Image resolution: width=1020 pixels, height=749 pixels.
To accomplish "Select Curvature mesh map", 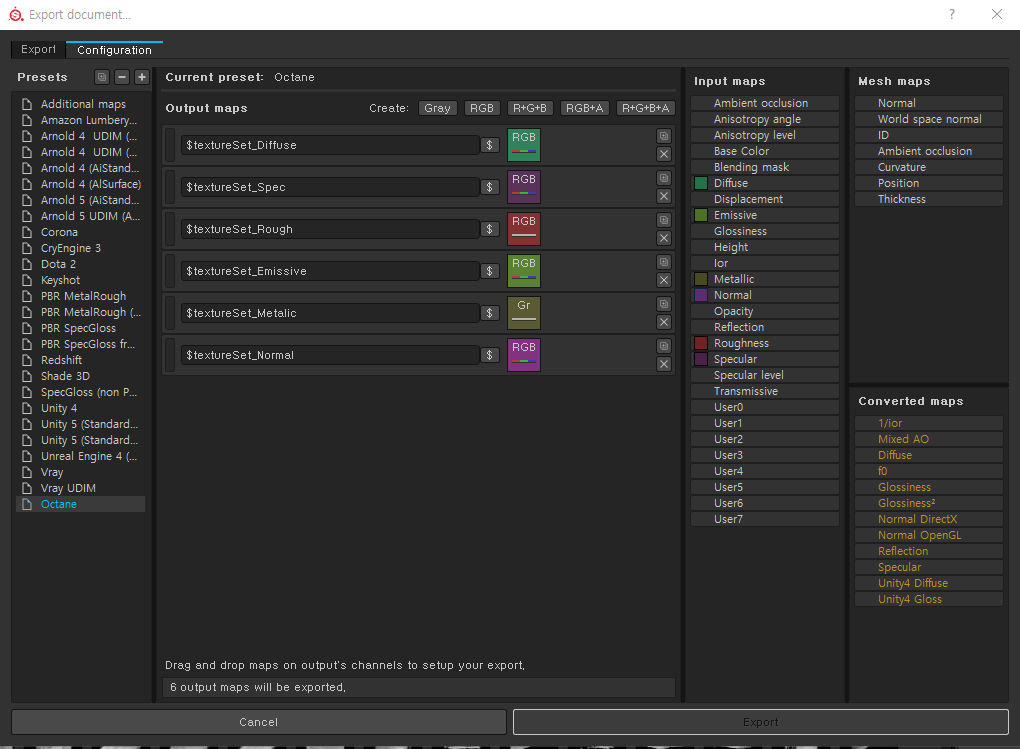I will (929, 167).
